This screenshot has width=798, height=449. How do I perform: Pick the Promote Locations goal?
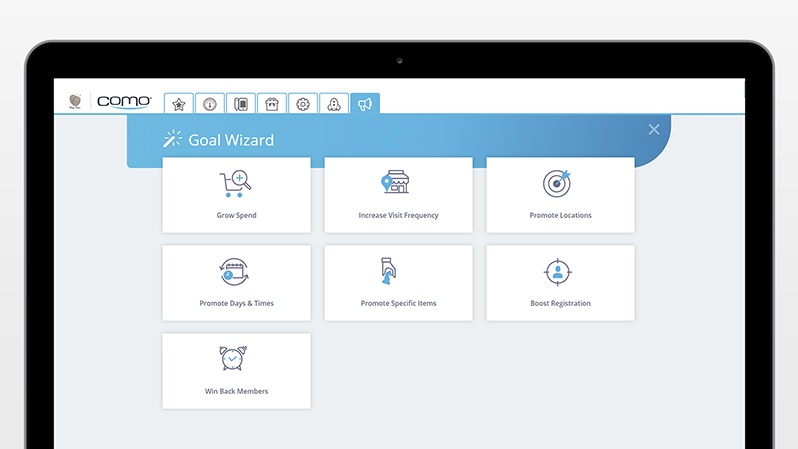click(x=560, y=195)
